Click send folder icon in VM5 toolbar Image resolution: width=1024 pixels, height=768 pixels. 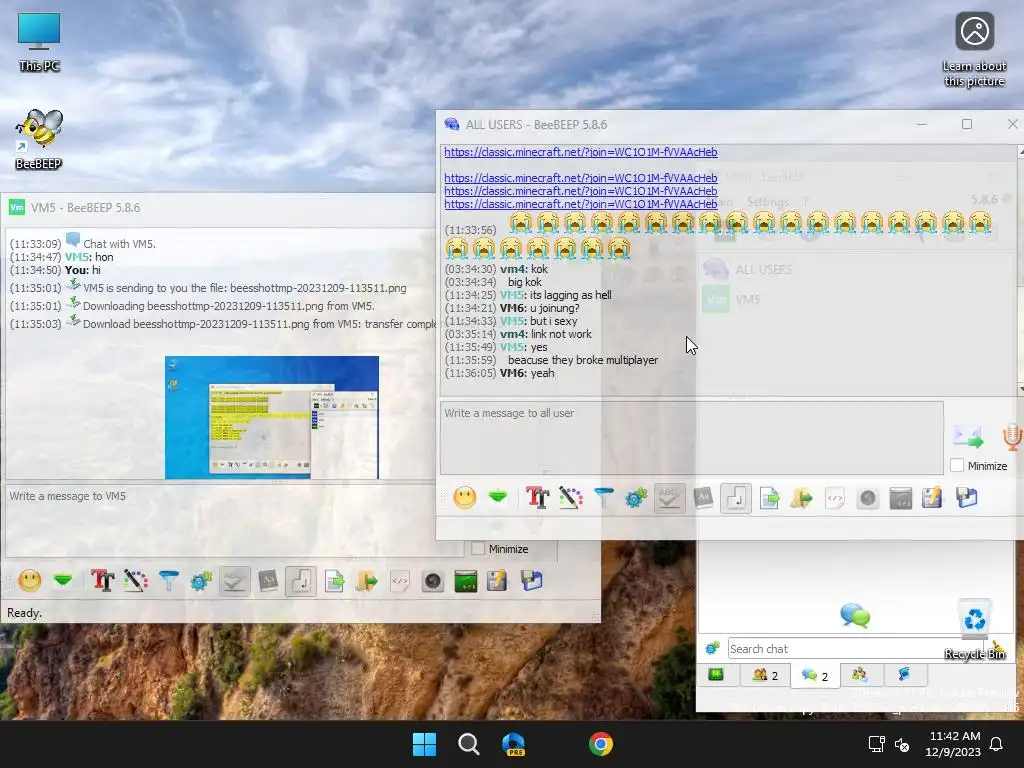[367, 581]
